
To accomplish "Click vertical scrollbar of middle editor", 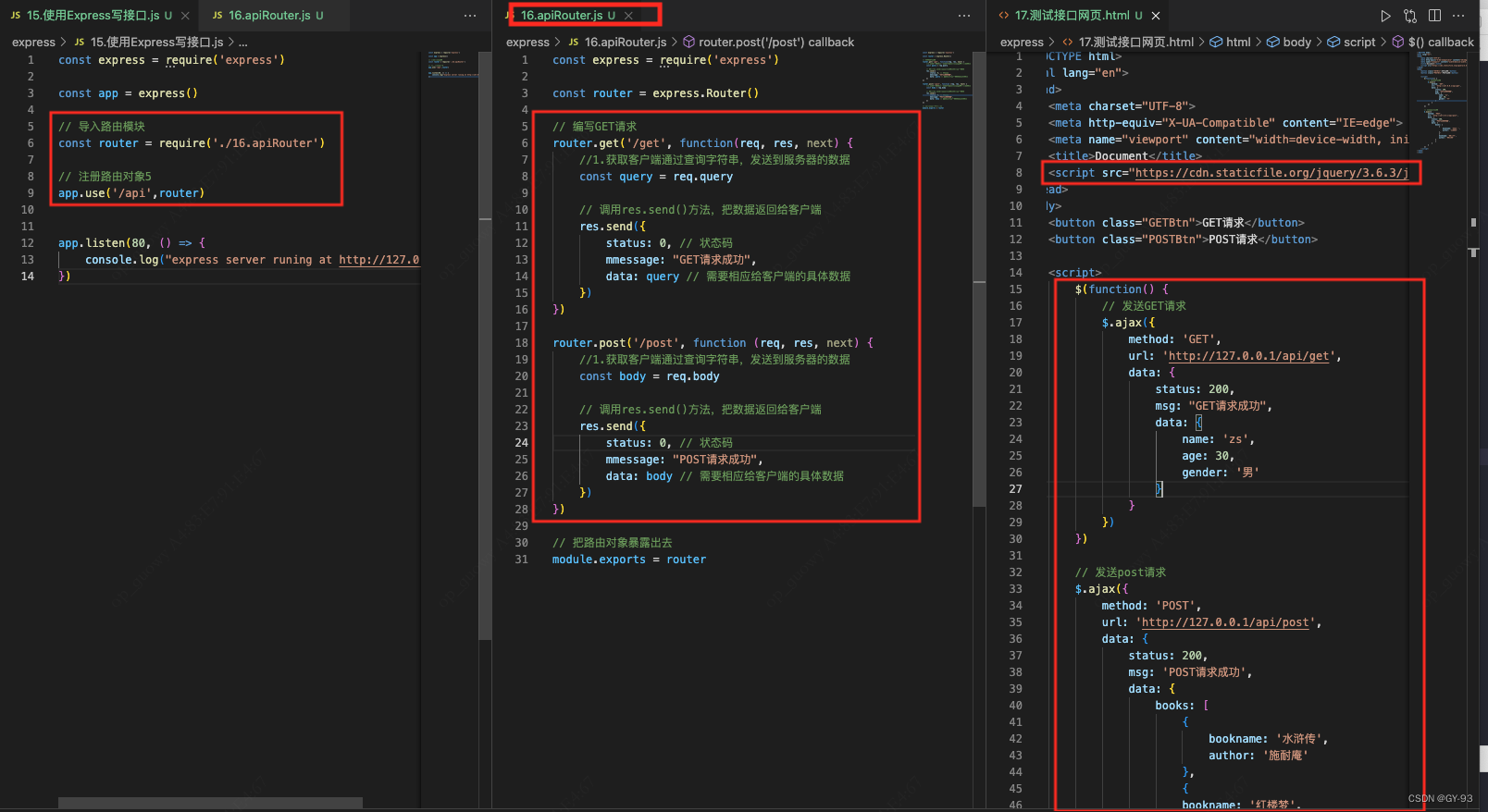I will pyautogui.click(x=979, y=278).
